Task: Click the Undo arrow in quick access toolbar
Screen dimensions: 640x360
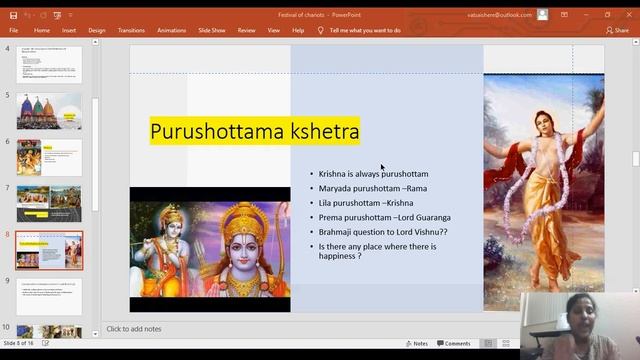Action: [x=28, y=16]
